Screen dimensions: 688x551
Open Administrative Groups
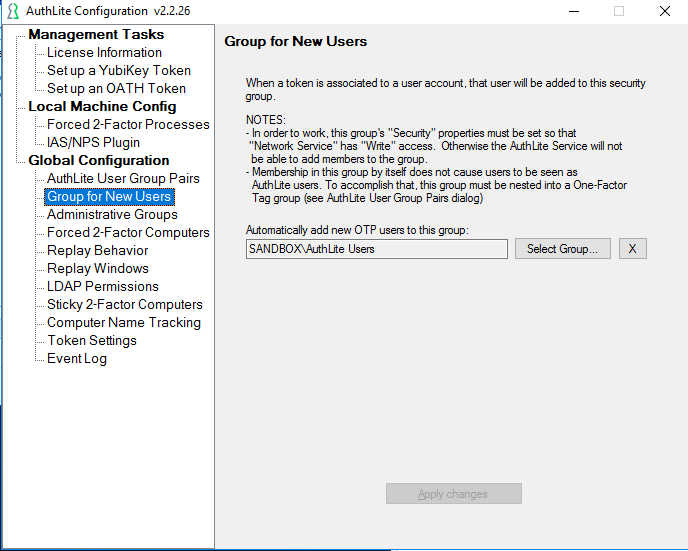click(x=112, y=214)
